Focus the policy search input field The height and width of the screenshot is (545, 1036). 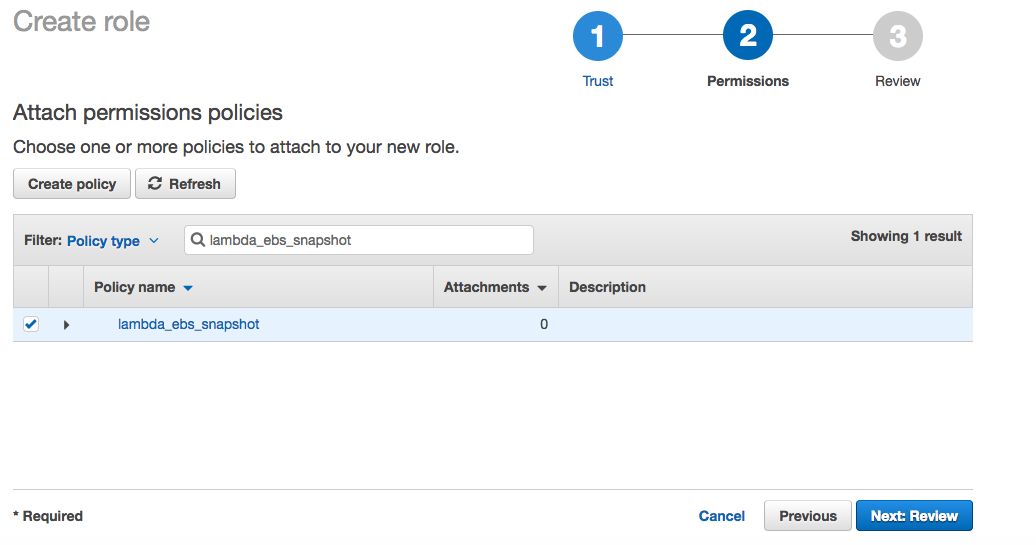[x=368, y=240]
